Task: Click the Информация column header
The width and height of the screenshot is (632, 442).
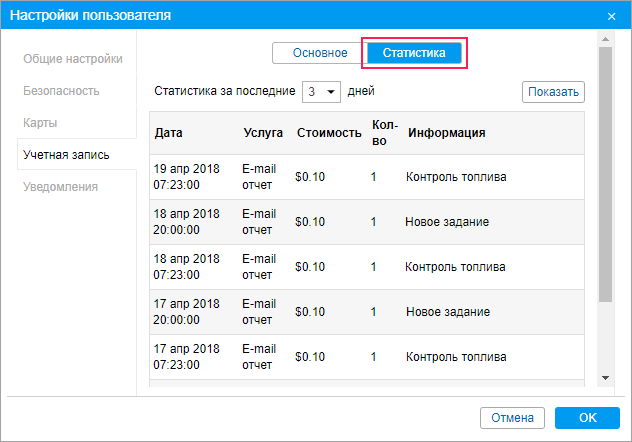Action: [x=447, y=133]
